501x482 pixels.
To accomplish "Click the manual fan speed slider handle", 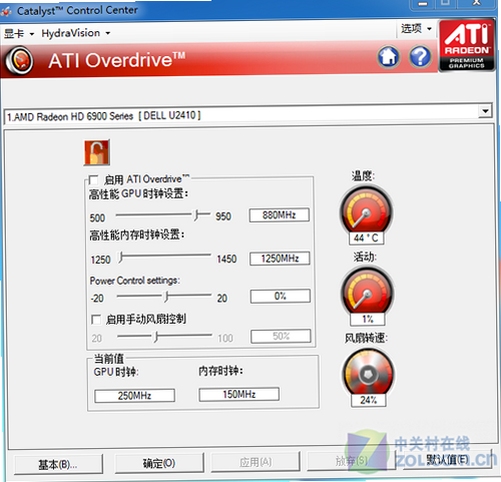I will 156,337.
